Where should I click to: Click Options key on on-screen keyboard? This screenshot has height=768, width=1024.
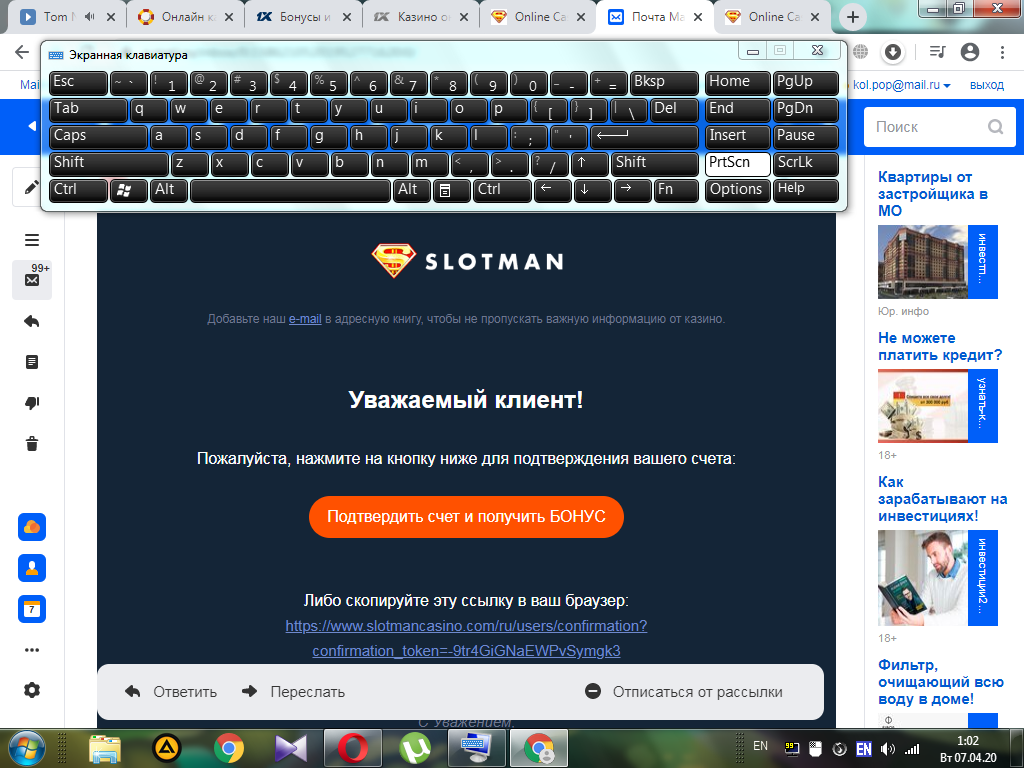pos(737,190)
